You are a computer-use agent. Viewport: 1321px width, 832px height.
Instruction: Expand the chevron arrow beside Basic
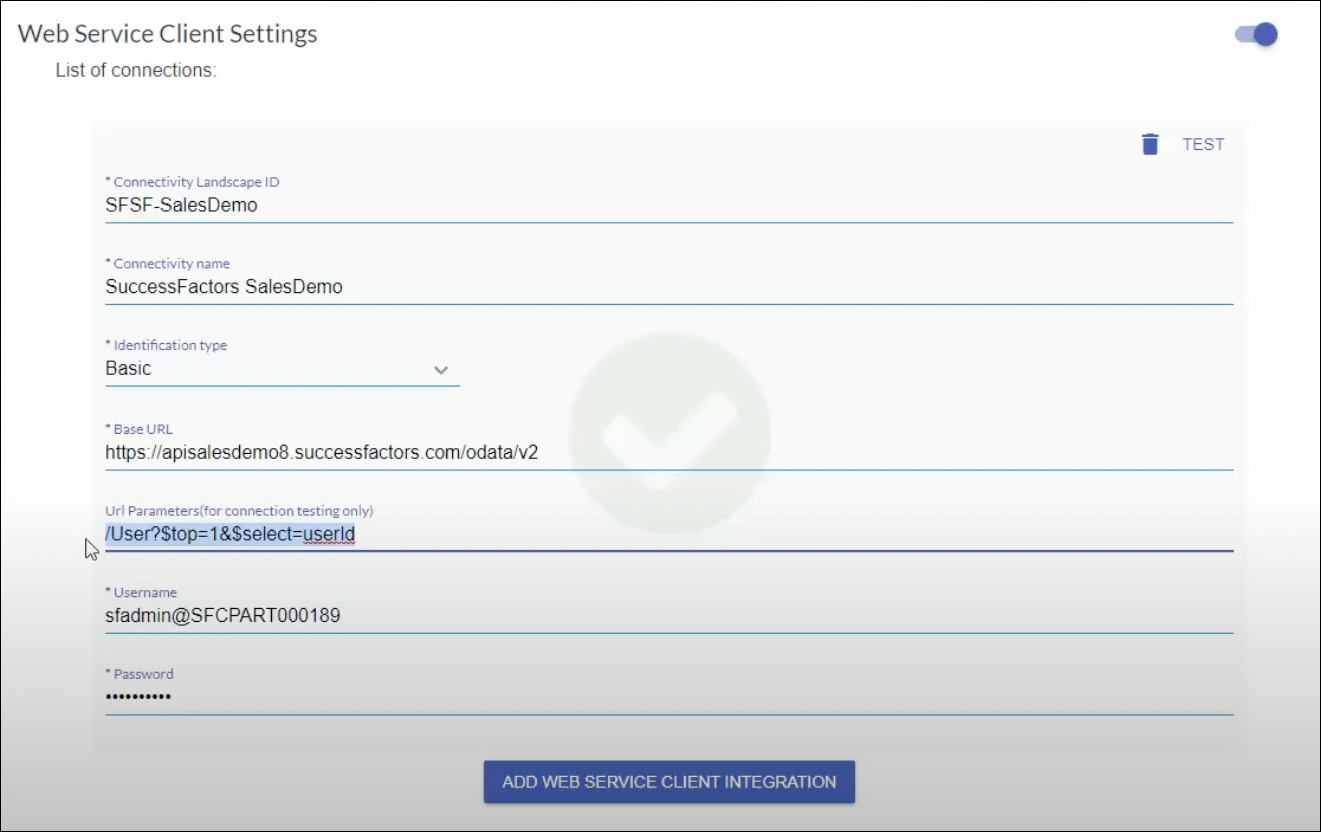pos(441,370)
